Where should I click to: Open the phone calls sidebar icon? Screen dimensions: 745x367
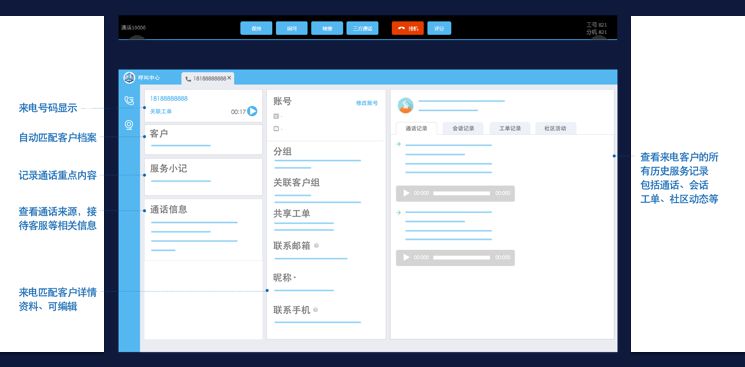[x=129, y=100]
